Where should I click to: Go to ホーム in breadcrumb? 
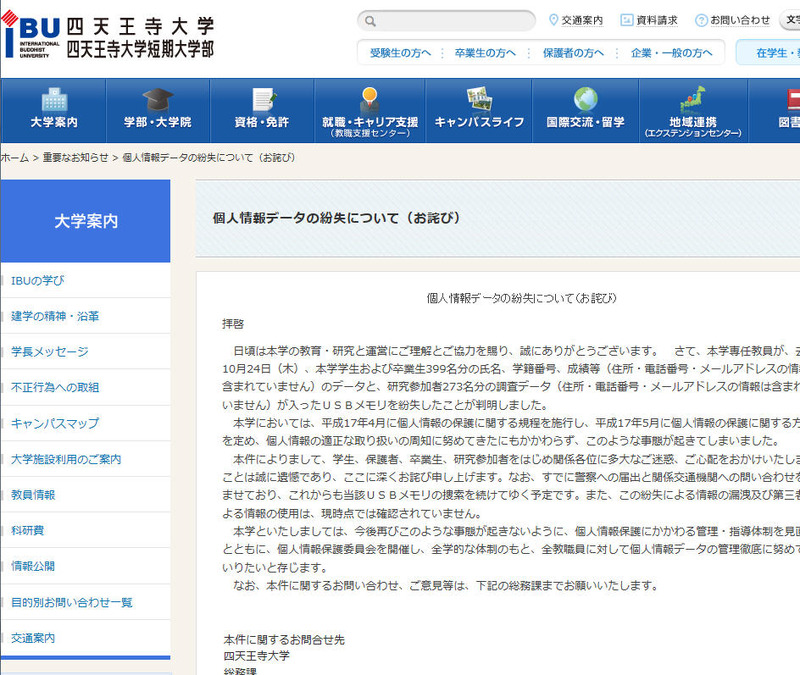[x=14, y=158]
